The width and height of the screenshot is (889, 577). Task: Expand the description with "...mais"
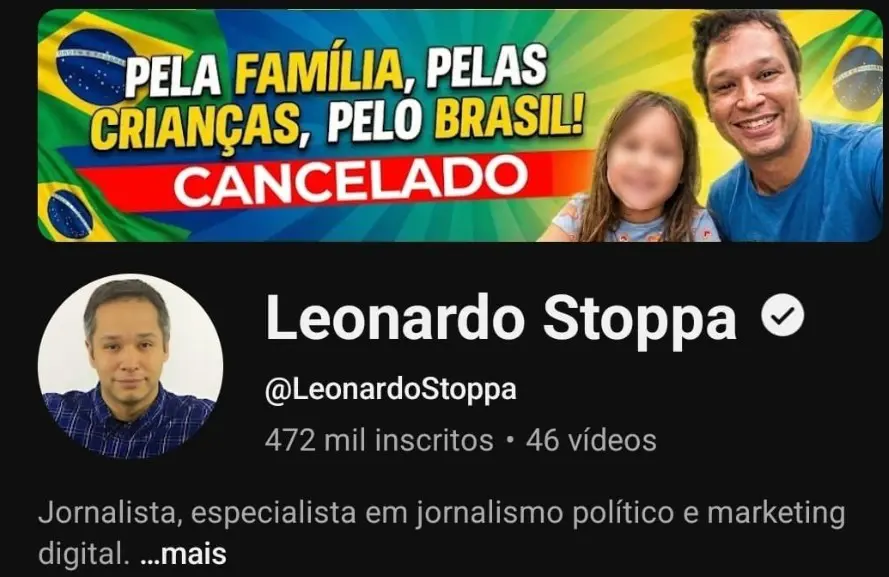pos(183,554)
